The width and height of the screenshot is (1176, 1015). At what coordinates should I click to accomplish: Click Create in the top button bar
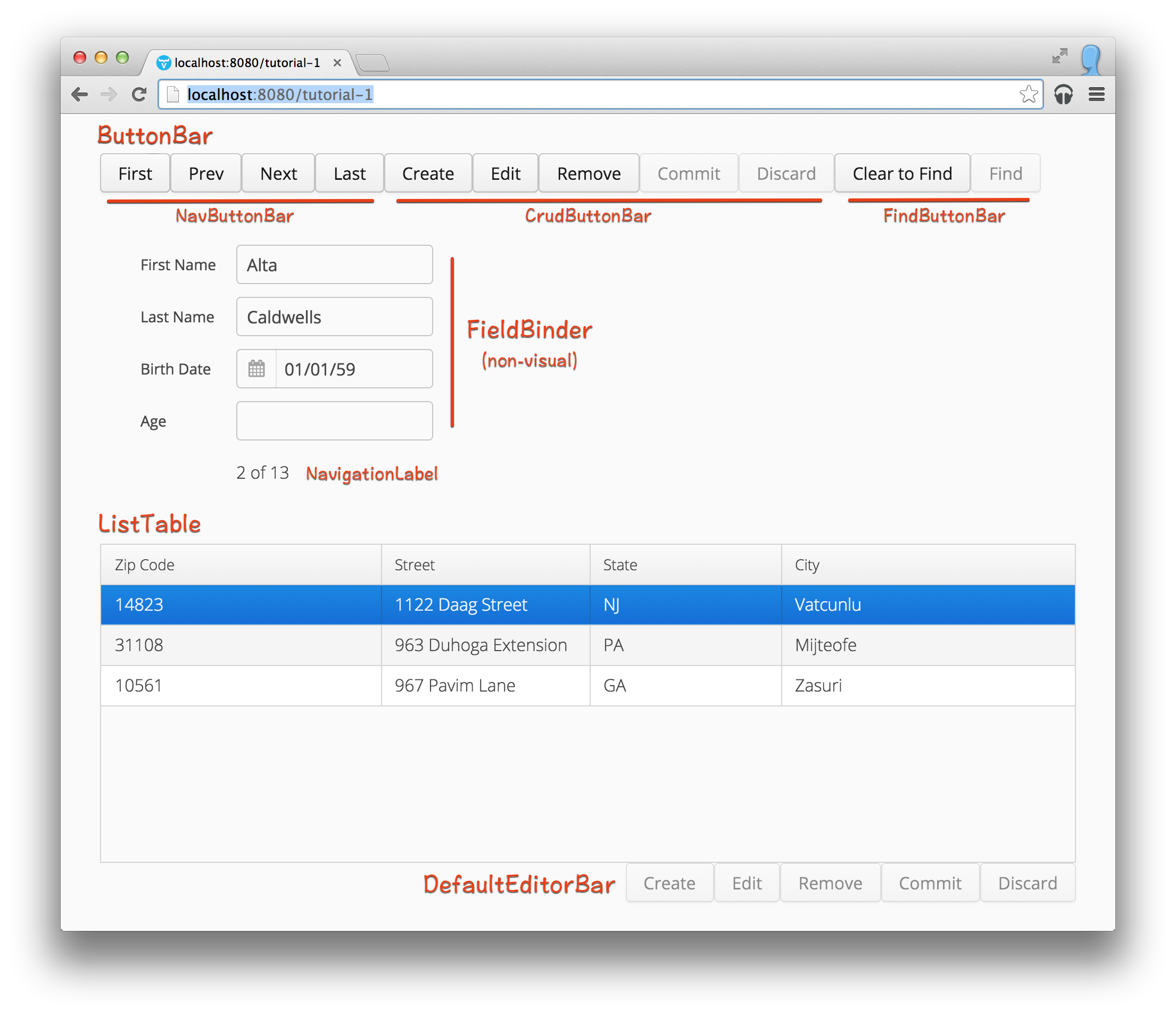pyautogui.click(x=428, y=173)
